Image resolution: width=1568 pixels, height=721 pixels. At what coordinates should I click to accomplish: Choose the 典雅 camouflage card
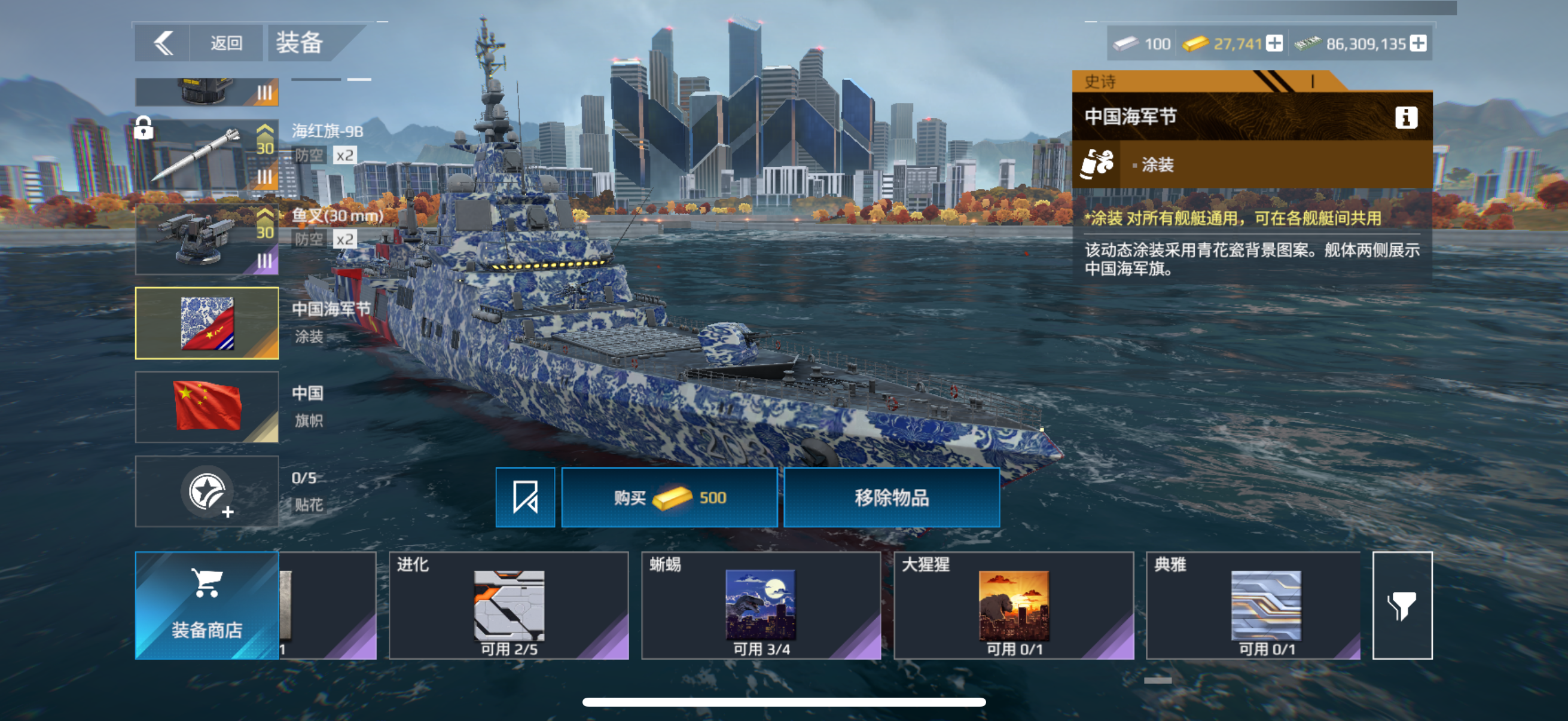pos(1253,606)
